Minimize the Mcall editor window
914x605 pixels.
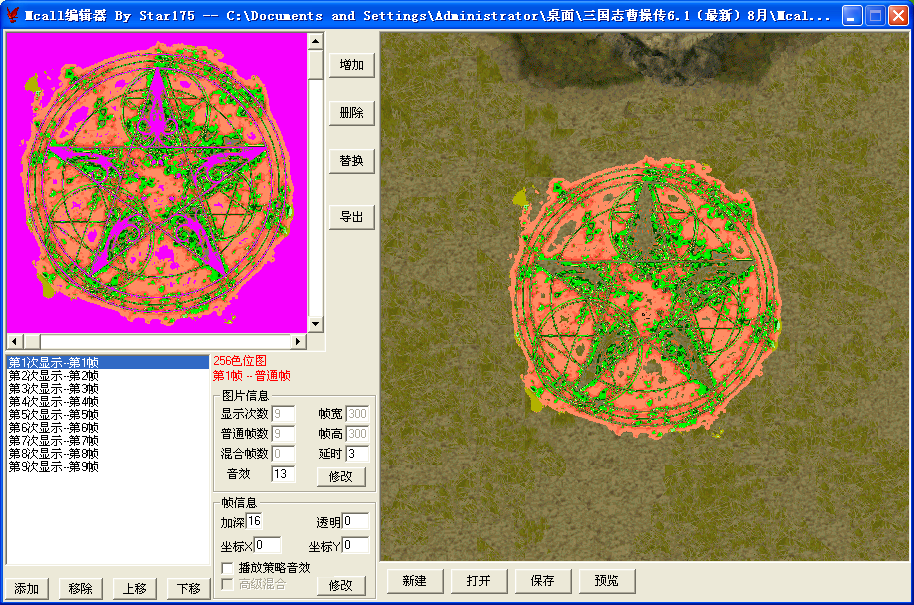tap(853, 16)
